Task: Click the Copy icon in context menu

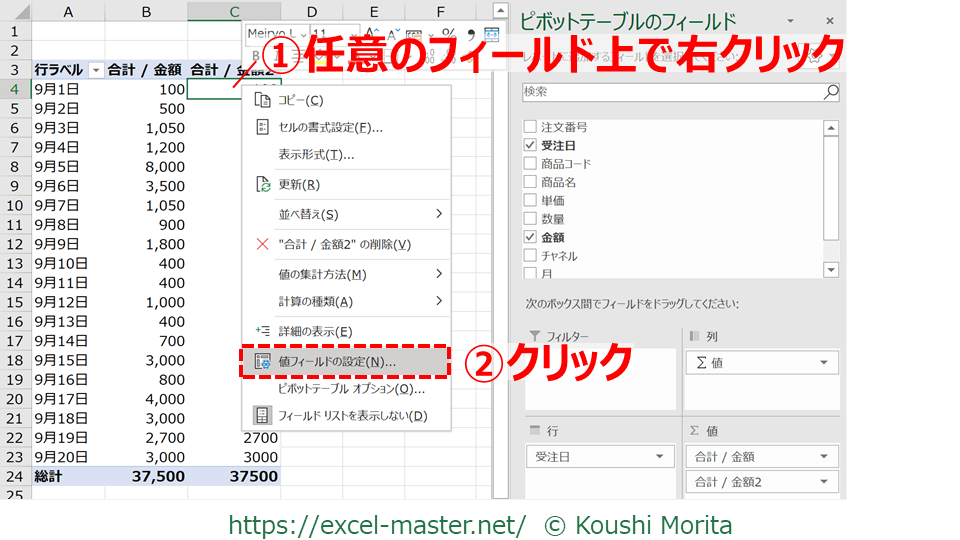Action: [263, 100]
